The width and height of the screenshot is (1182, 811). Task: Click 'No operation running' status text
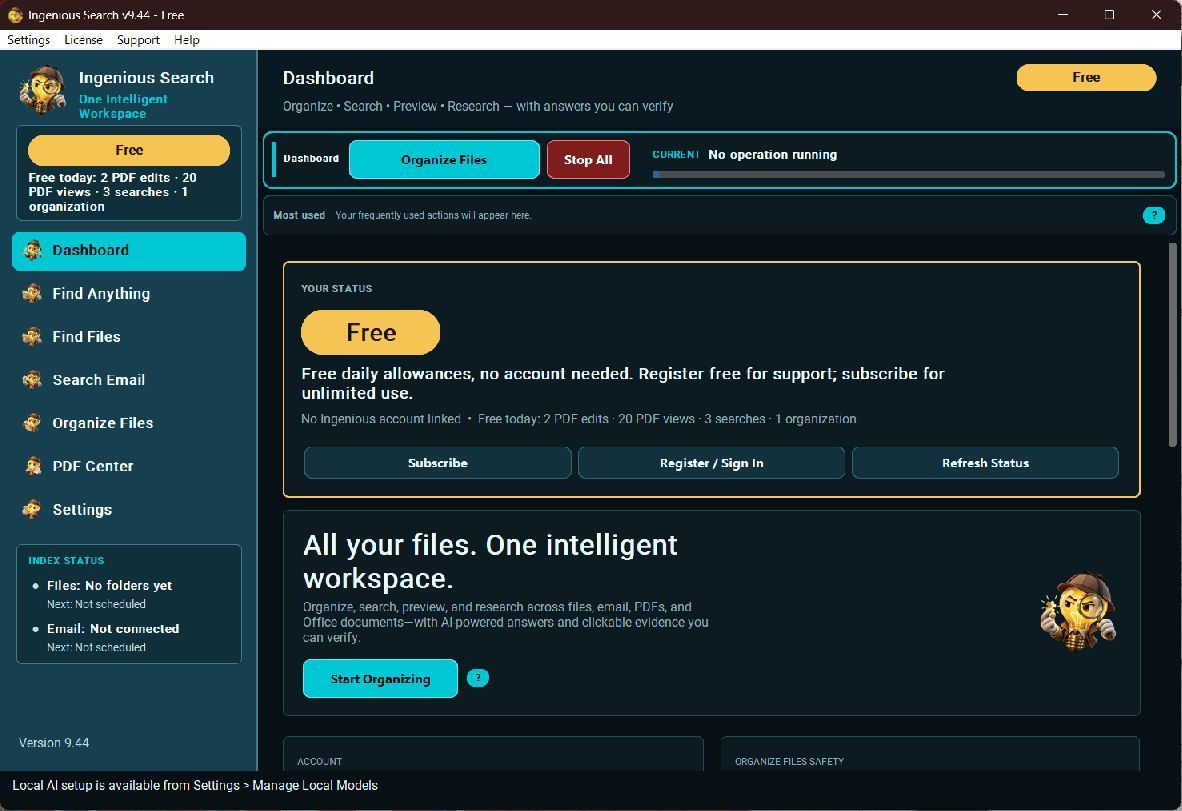point(773,155)
